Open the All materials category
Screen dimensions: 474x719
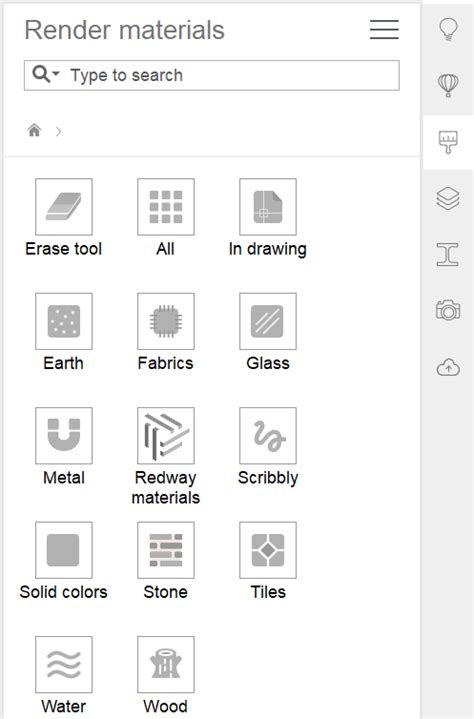tap(166, 207)
